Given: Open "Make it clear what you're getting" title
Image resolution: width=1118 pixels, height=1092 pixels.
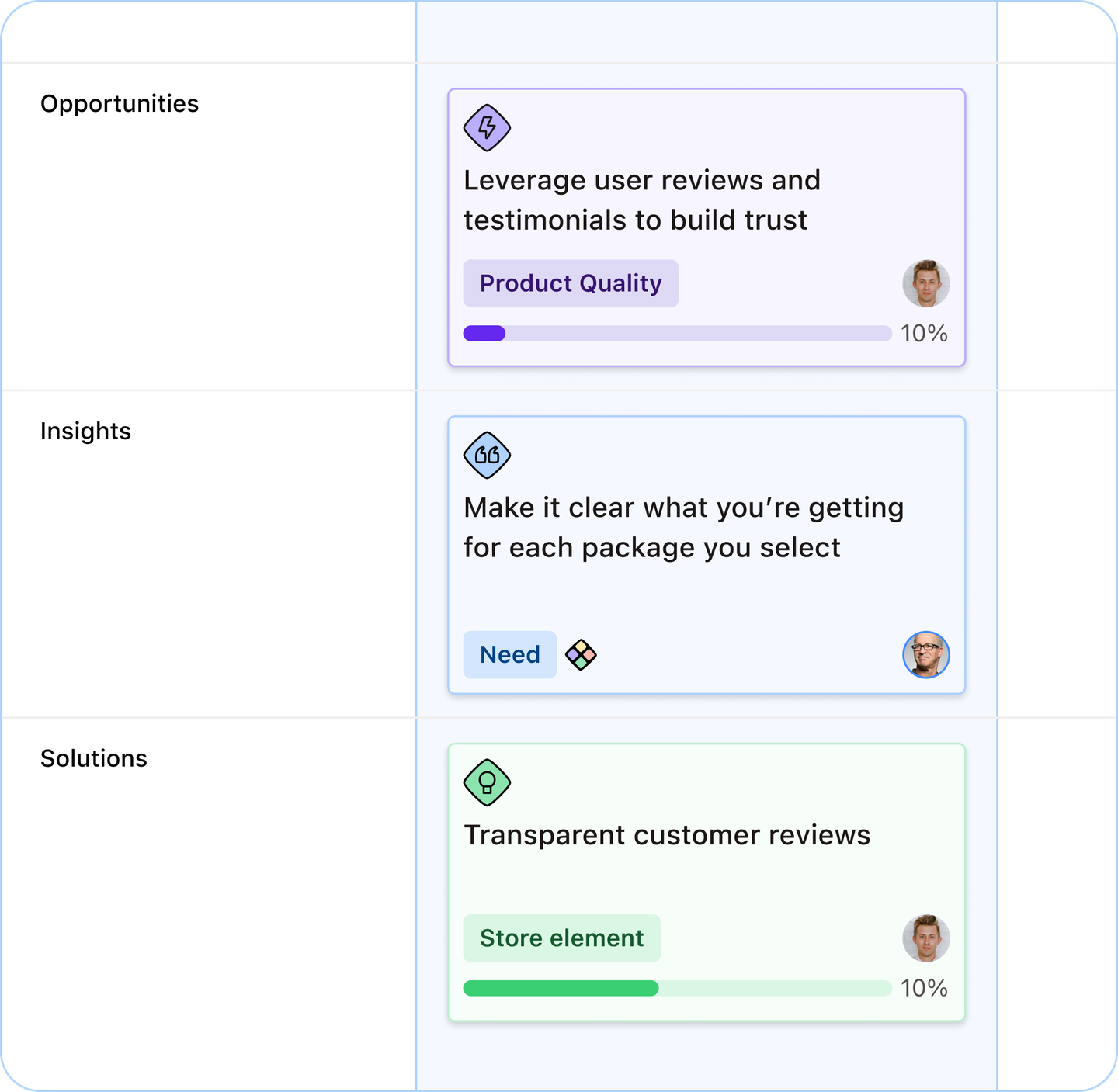Looking at the screenshot, I should tap(683, 528).
